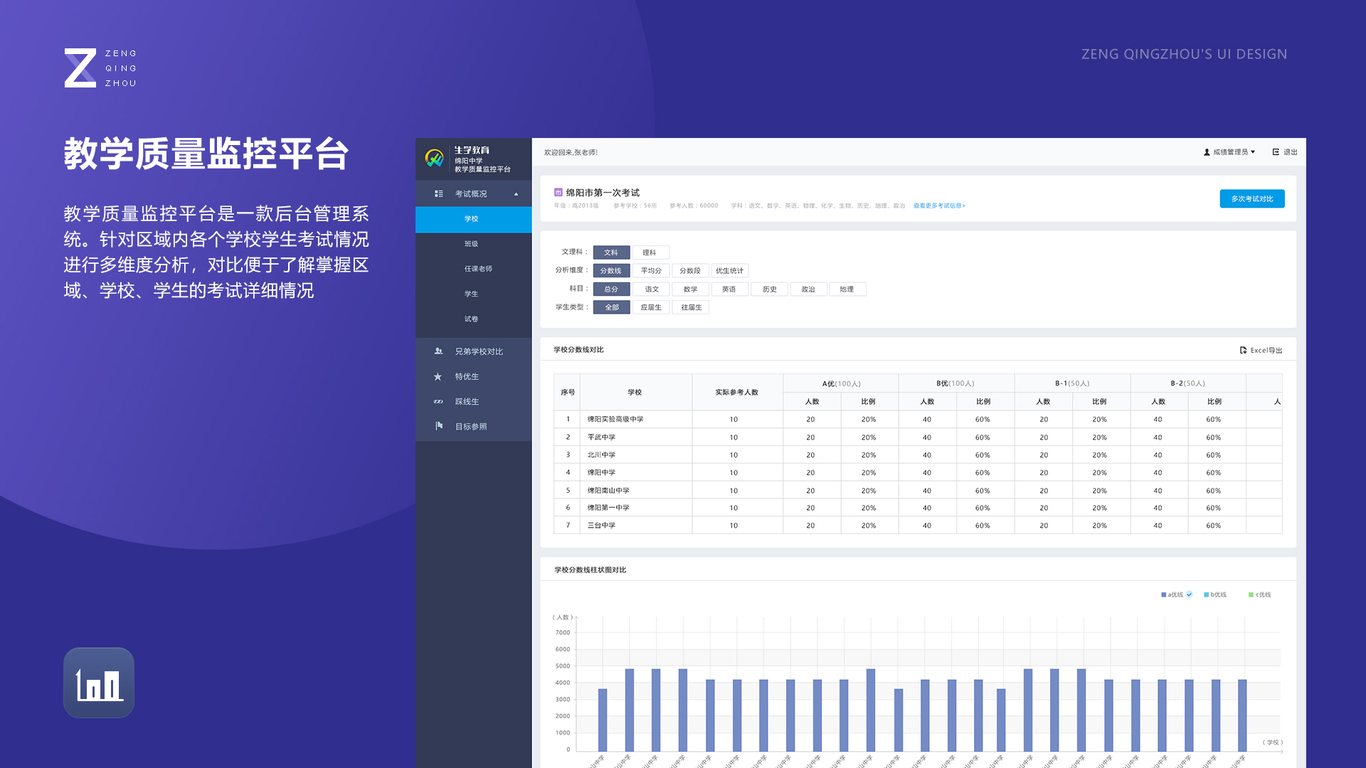Select 全部 student type
The image size is (1366, 768).
611,307
